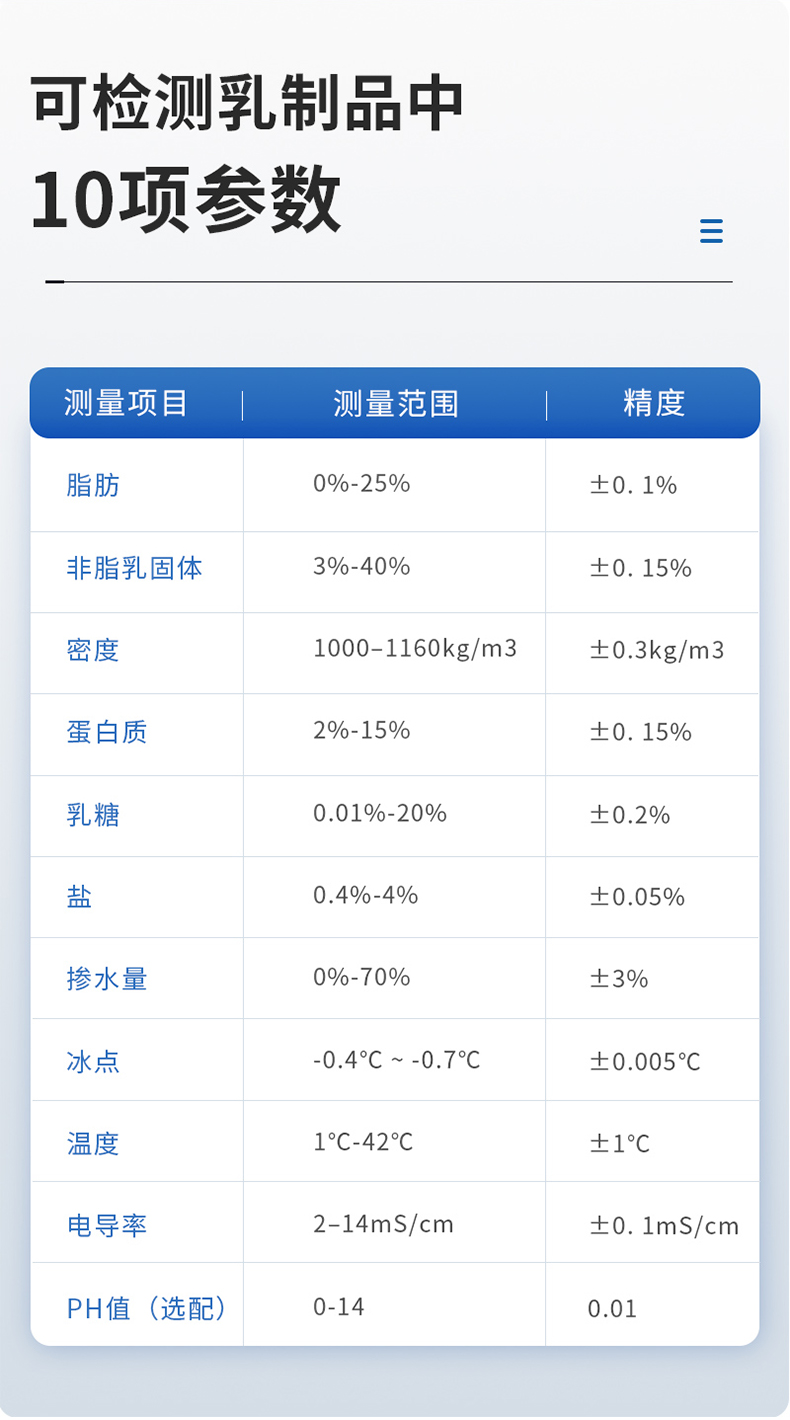
Task: Select the 非脂乳固体 row label
Action: pos(134,568)
